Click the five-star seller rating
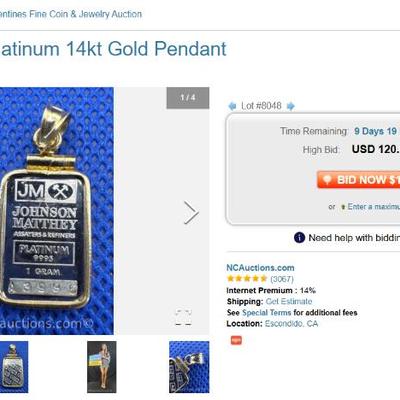 (x=247, y=279)
